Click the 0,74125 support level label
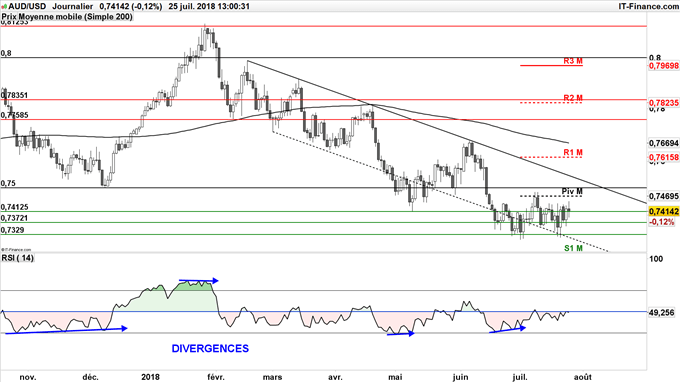 point(15,207)
